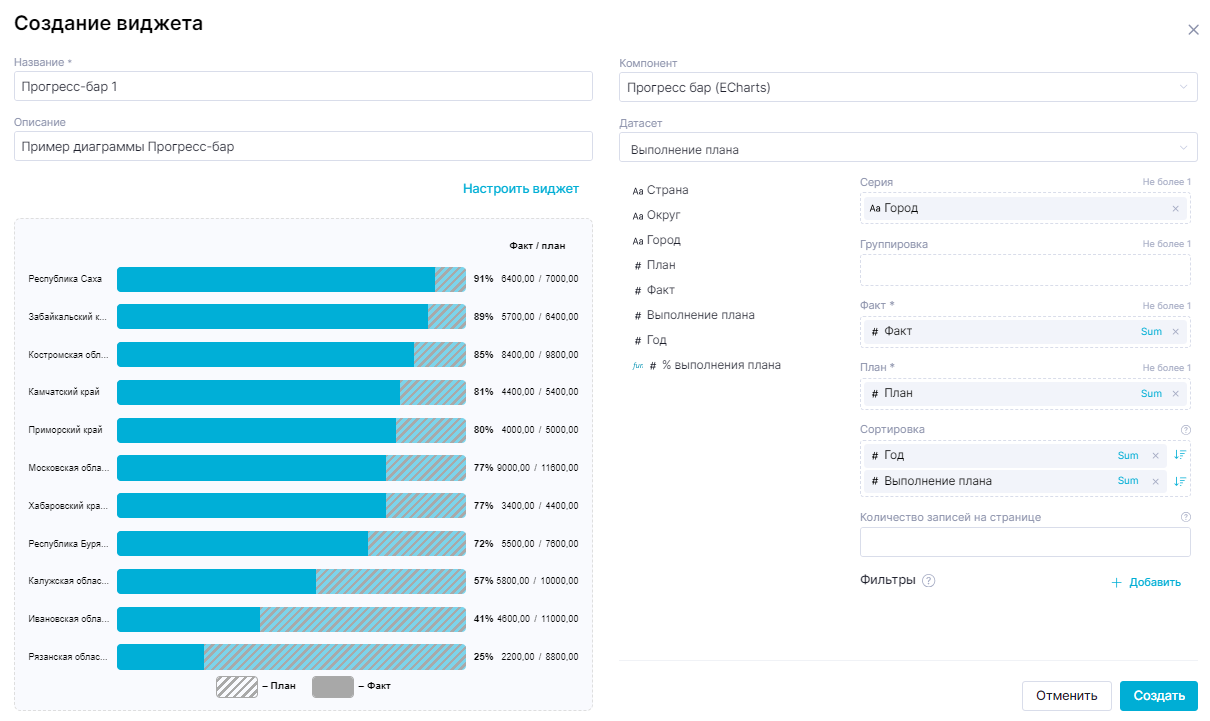Open help tooltip next to Сортировка
Viewport: 1210px width, 721px height.
(x=1186, y=430)
